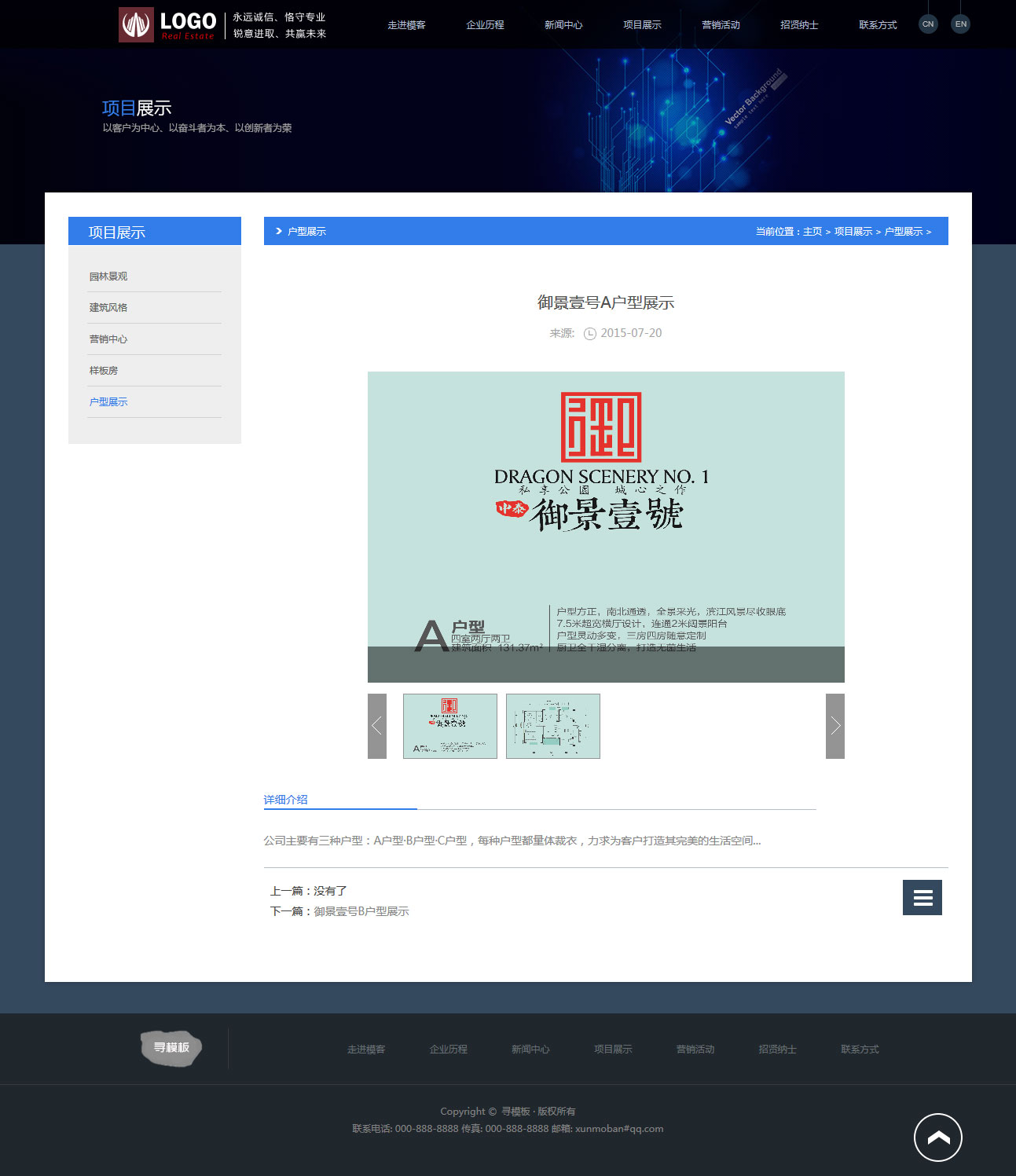Viewport: 1016px width, 1176px height.
Task: Click the previous arrow in thumbnail gallery
Action: [x=377, y=726]
